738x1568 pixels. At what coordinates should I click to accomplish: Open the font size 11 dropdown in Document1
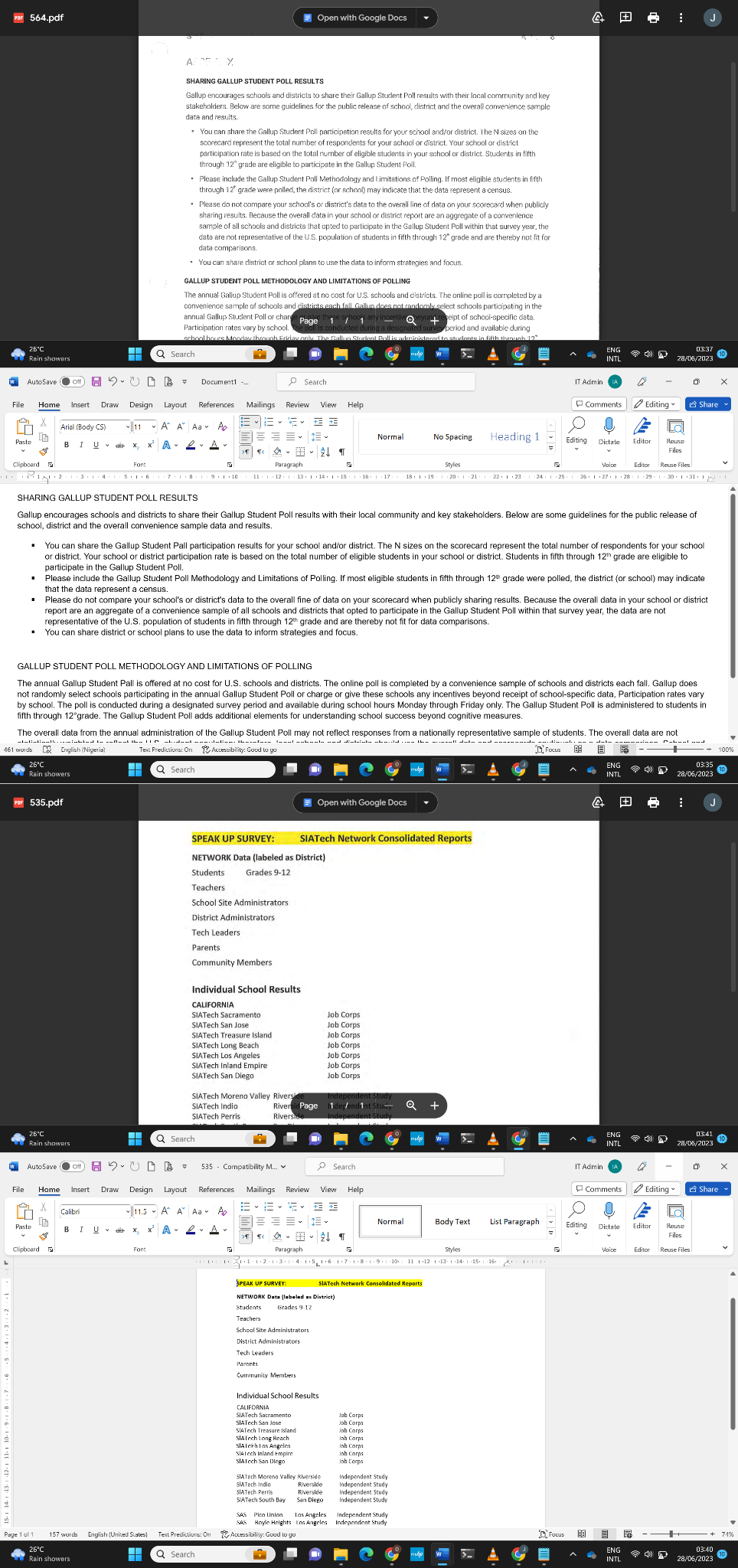(154, 426)
